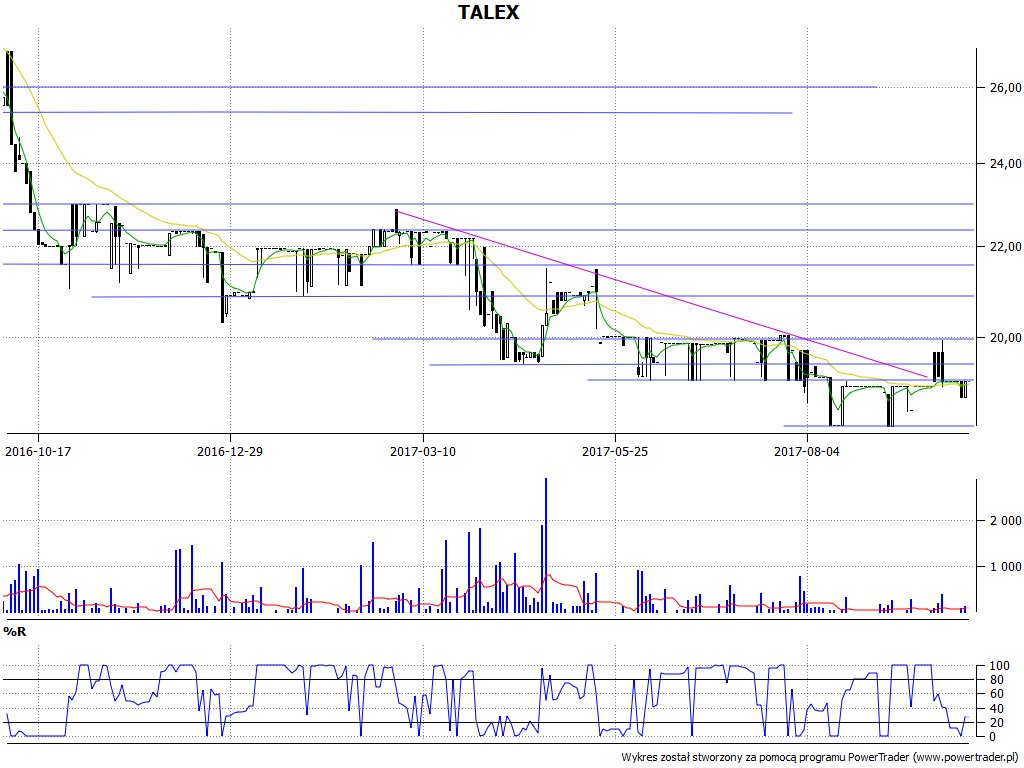Click the 2 000 volume axis label
The width and height of the screenshot is (1024, 768).
[1006, 520]
